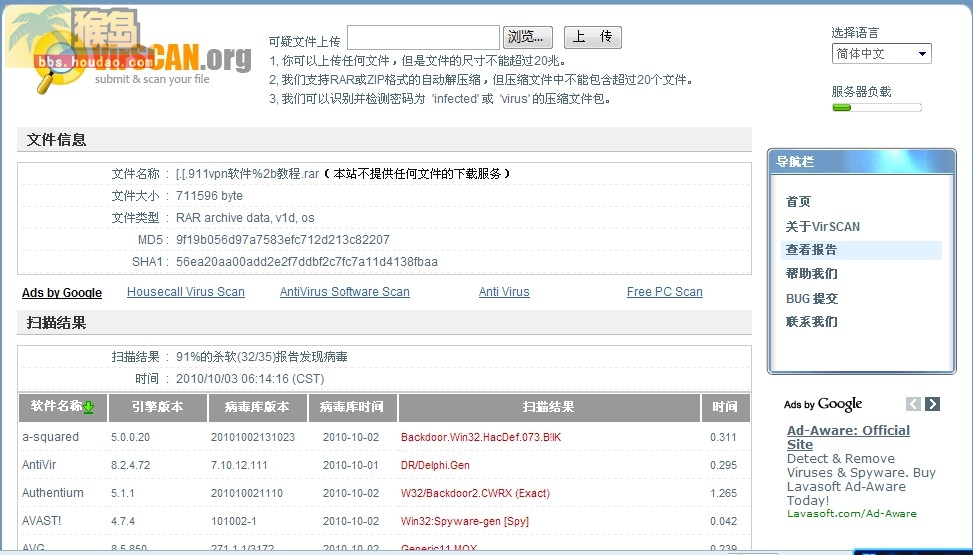This screenshot has width=973, height=555.
Task: Click the a-squared engine version 5.0.0.20
Action: click(130, 437)
